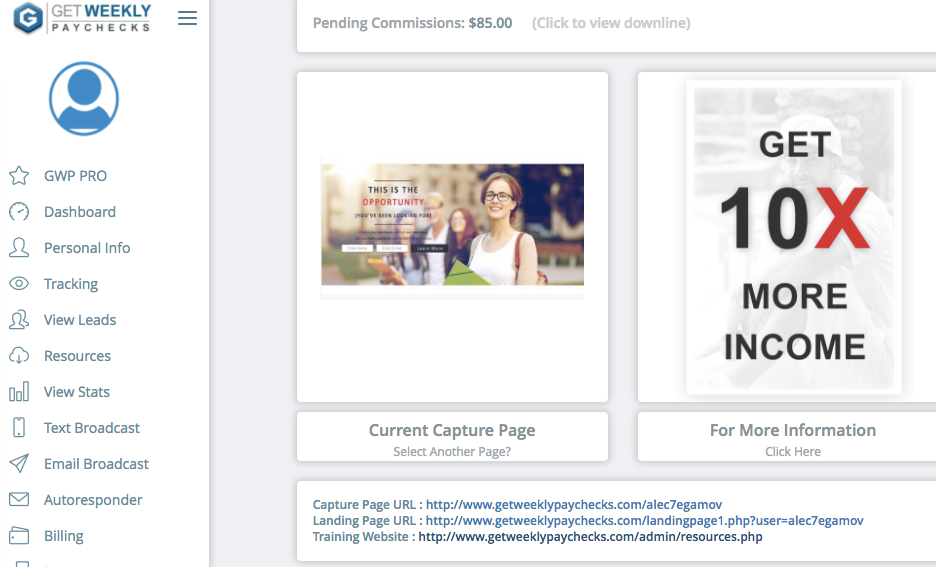The image size is (936, 567).
Task: Open Email Broadcast section
Action: click(x=97, y=464)
